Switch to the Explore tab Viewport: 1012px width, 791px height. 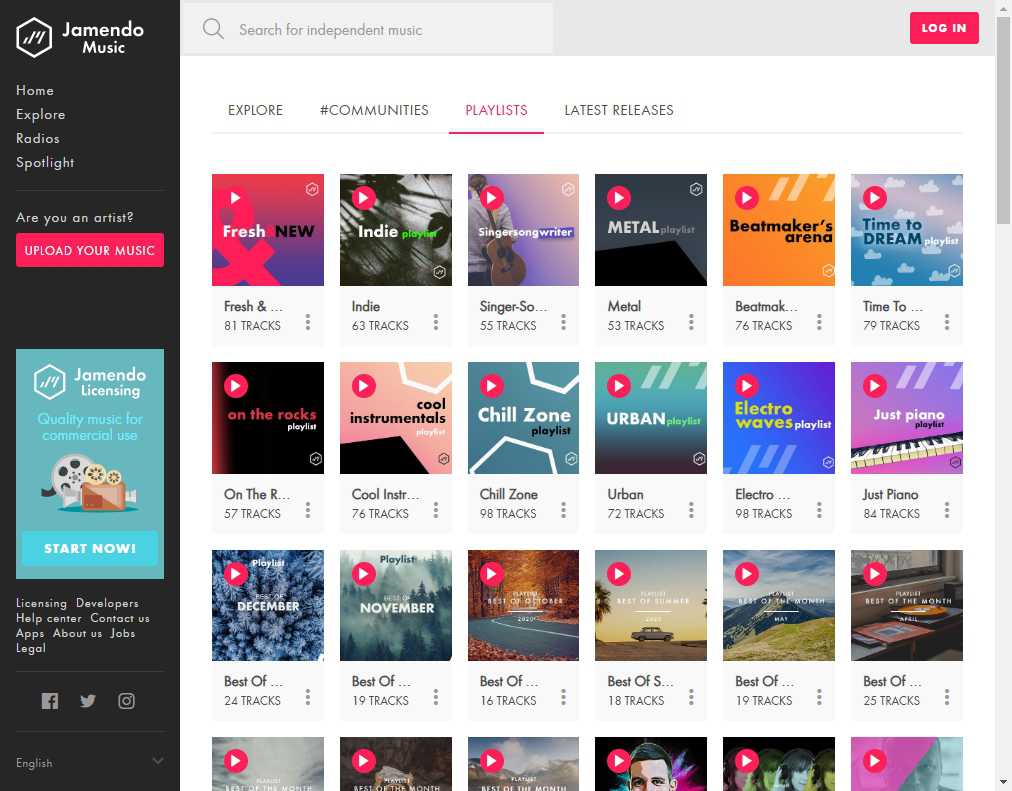pyautogui.click(x=256, y=110)
